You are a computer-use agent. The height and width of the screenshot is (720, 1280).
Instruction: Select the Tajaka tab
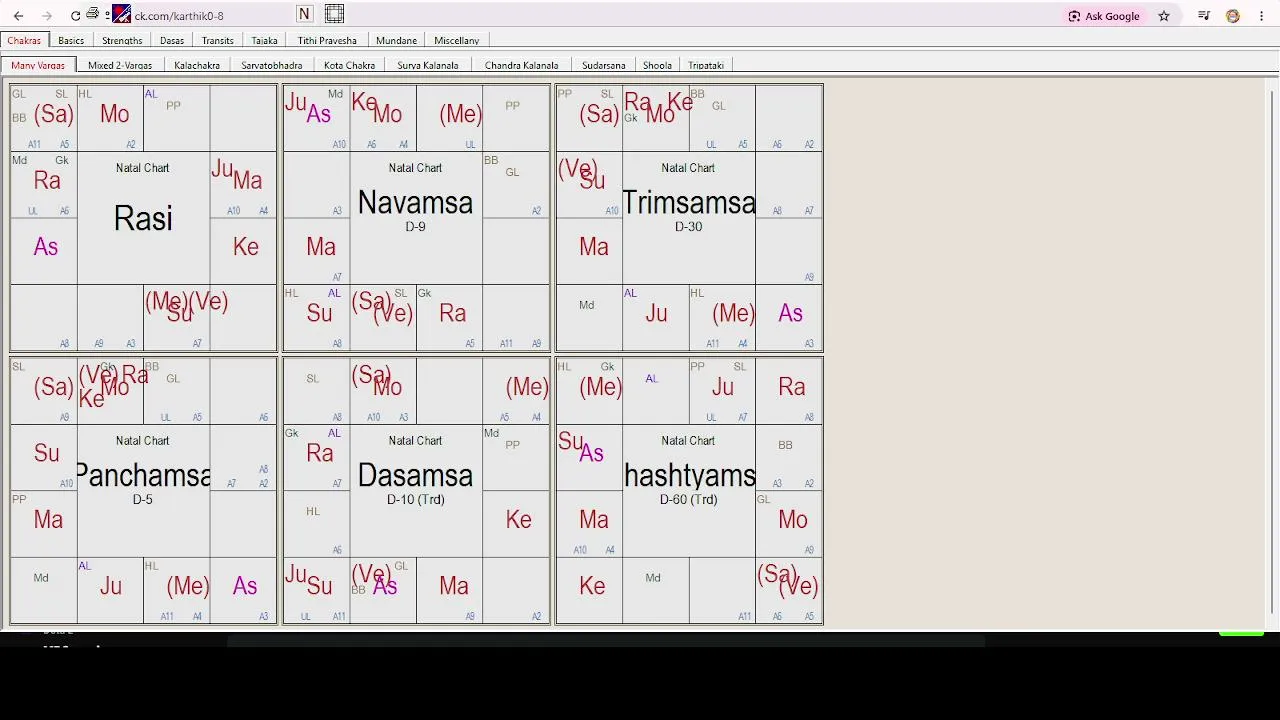pyautogui.click(x=264, y=41)
